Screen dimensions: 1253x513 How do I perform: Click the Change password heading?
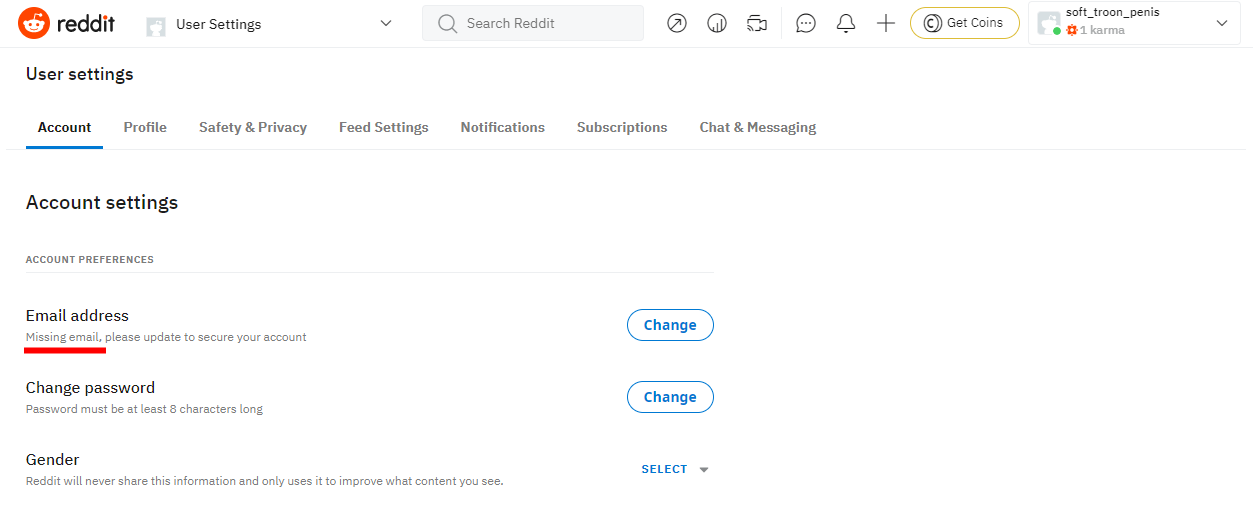tap(90, 388)
